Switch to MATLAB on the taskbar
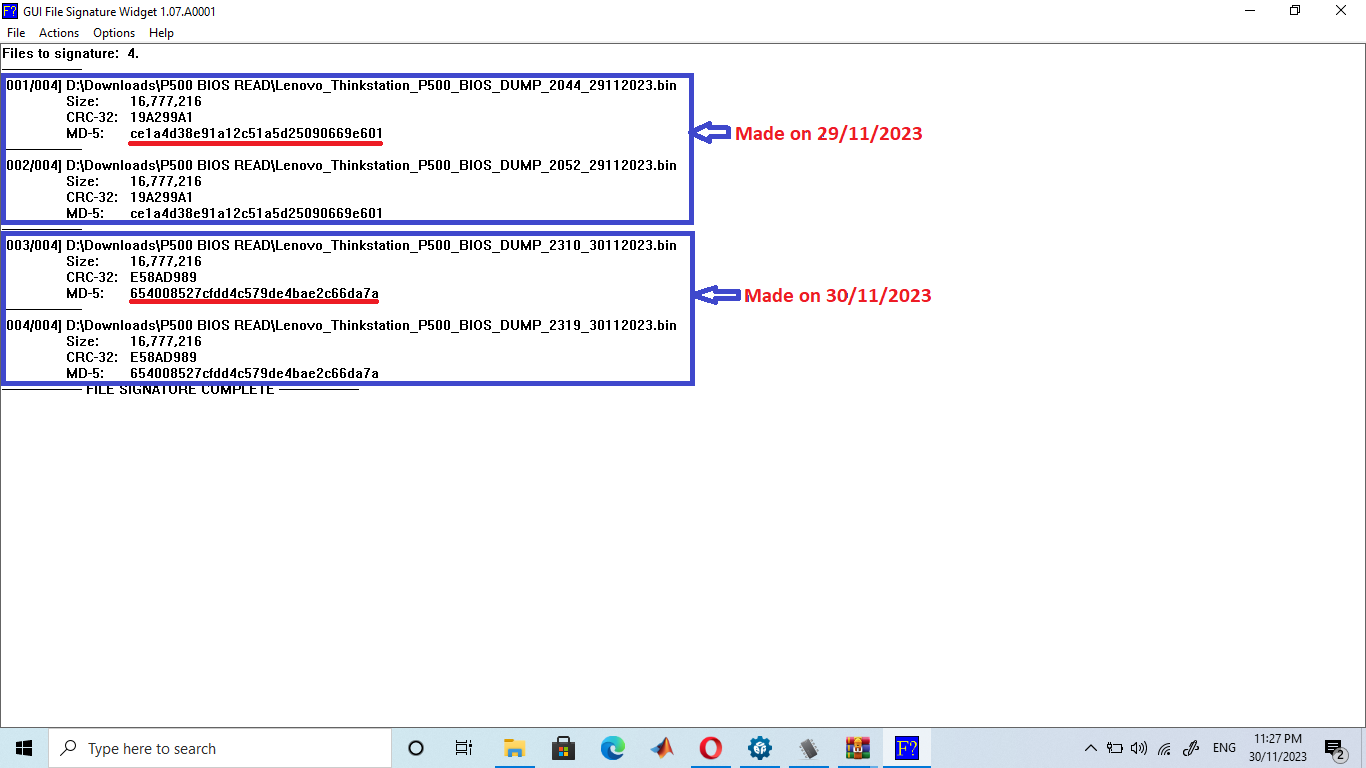The height and width of the screenshot is (768, 1366). coord(661,748)
